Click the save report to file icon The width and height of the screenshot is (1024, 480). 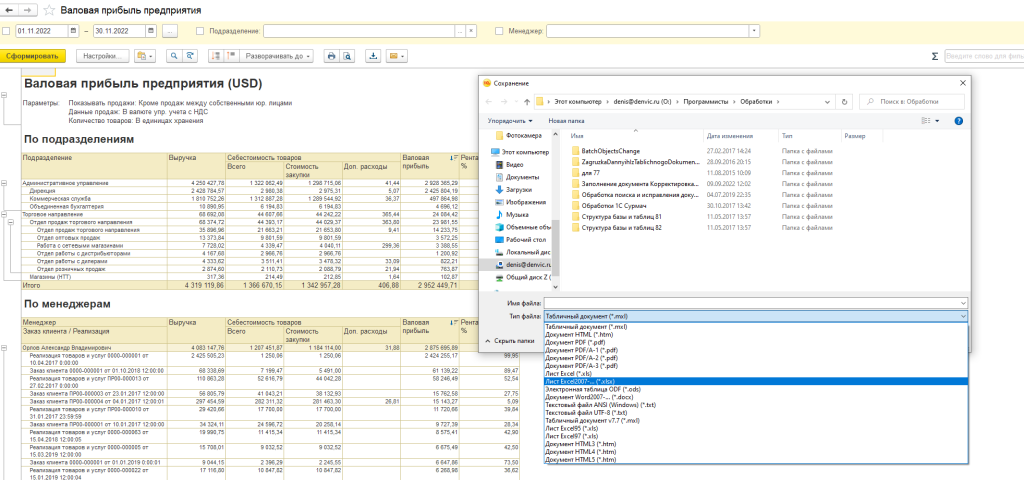[374, 56]
